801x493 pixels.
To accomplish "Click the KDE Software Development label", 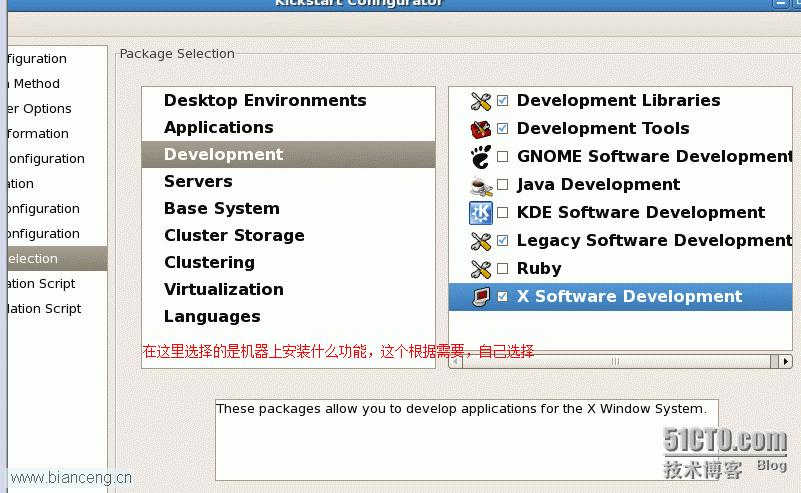I will pyautogui.click(x=641, y=213).
